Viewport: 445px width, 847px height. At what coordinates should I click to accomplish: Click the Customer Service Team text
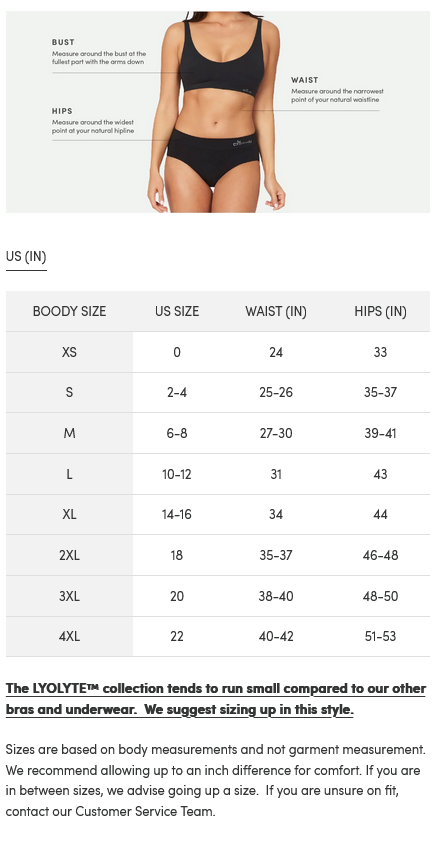pos(144,811)
